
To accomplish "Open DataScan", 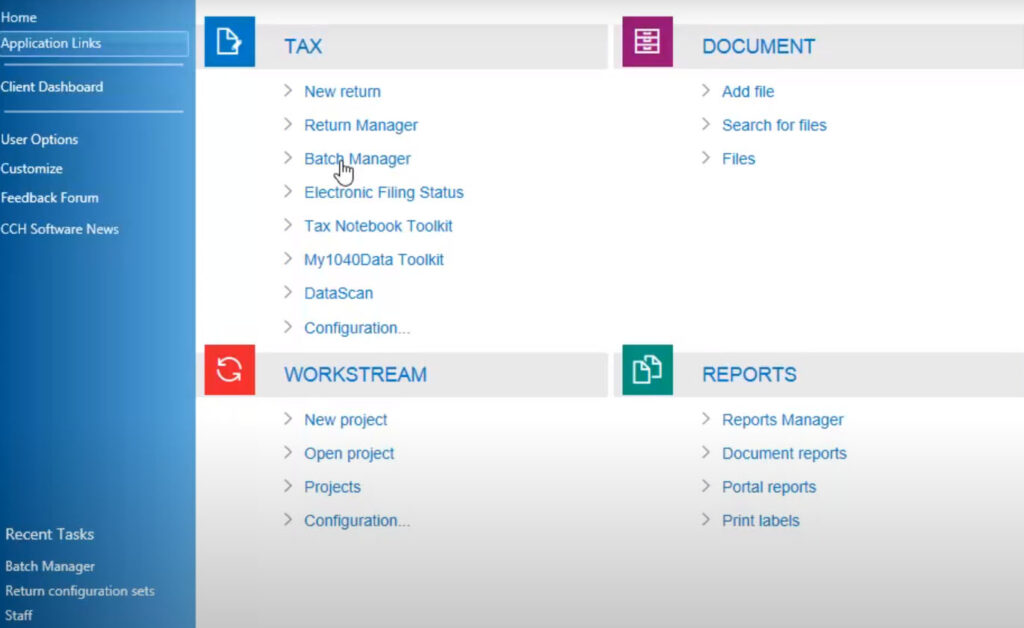I will (x=338, y=293).
